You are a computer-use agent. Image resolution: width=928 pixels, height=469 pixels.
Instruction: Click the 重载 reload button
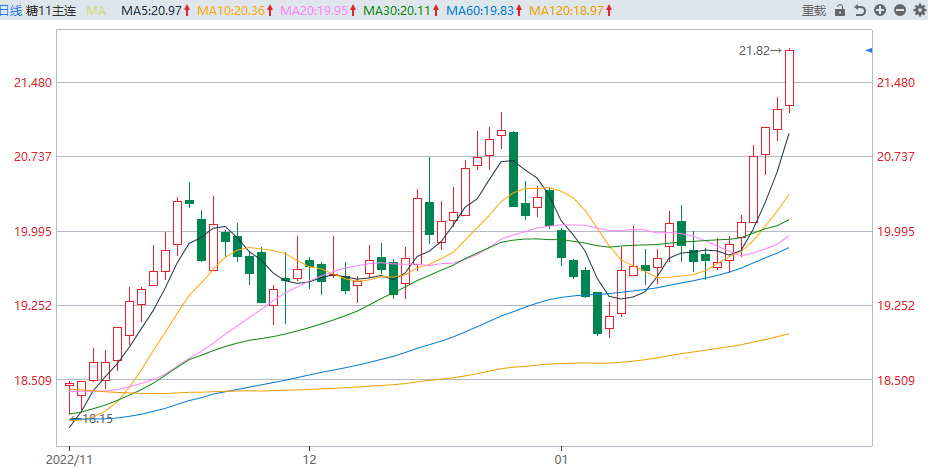pyautogui.click(x=814, y=10)
